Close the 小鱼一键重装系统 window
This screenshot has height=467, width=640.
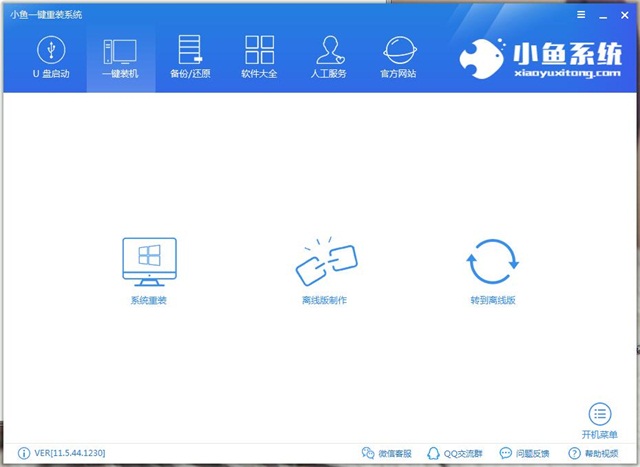[624, 15]
